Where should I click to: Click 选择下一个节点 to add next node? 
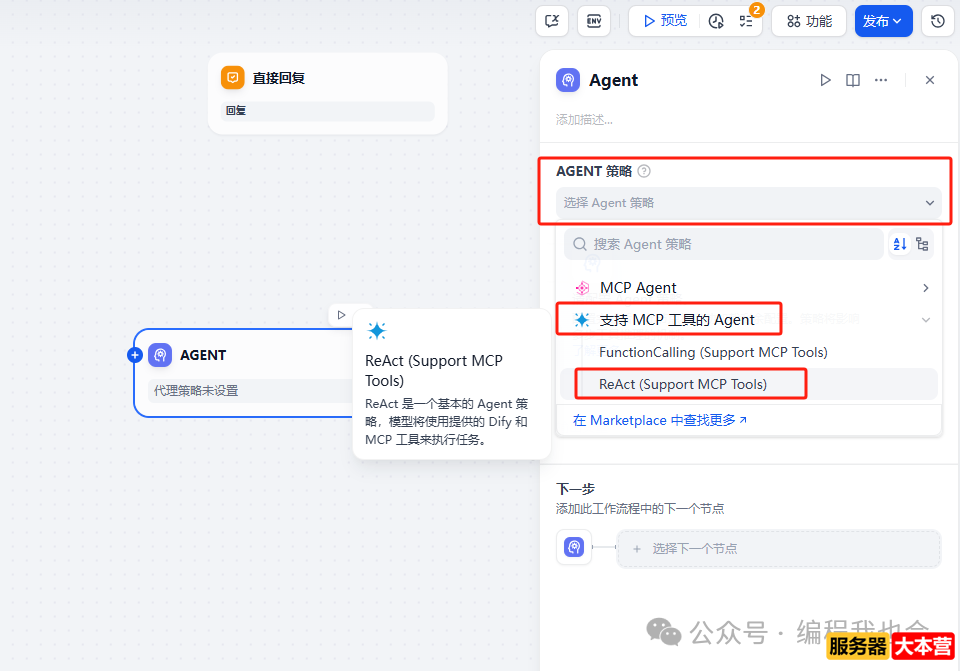click(x=778, y=549)
